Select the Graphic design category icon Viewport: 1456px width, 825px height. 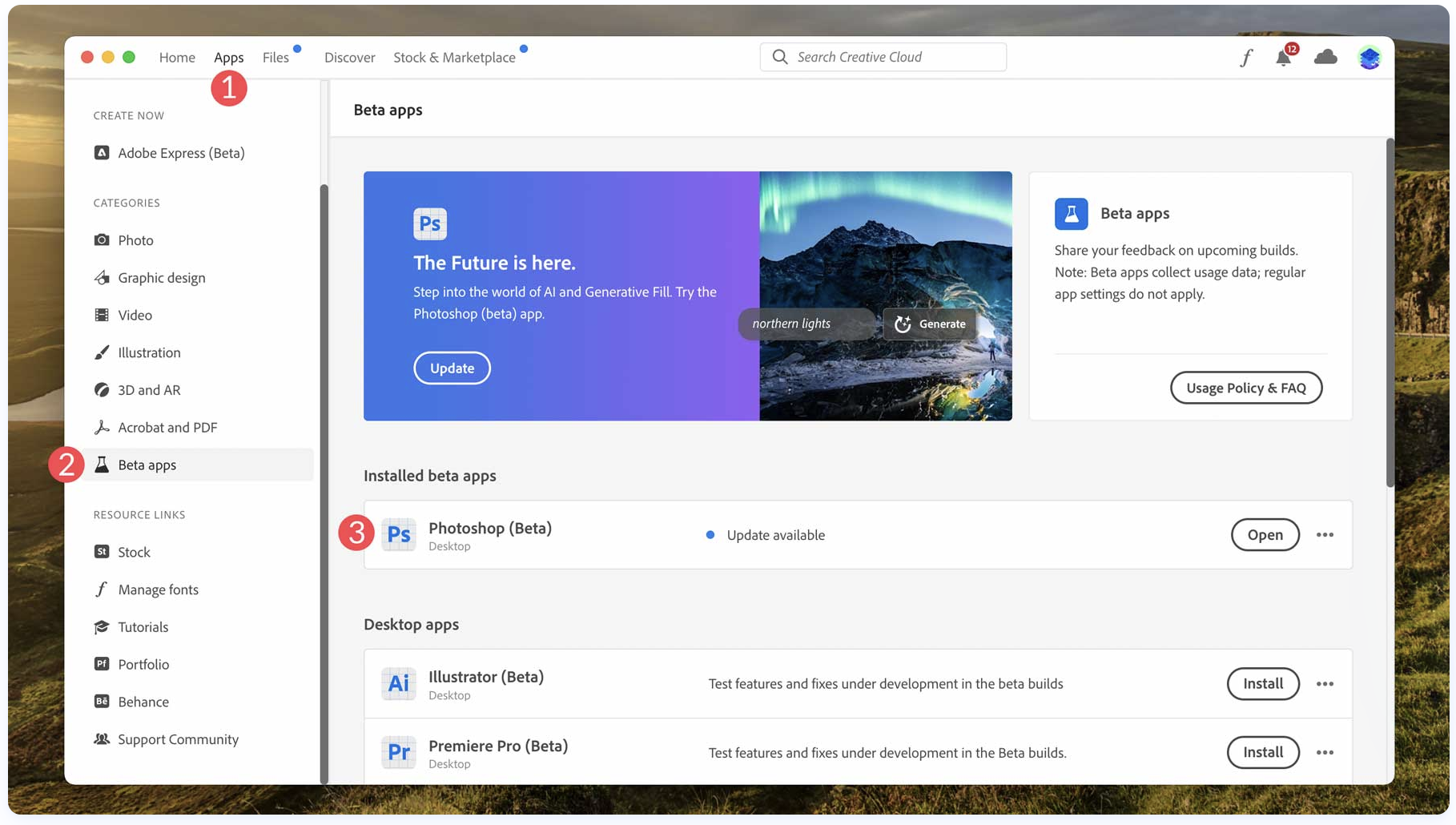coord(102,277)
